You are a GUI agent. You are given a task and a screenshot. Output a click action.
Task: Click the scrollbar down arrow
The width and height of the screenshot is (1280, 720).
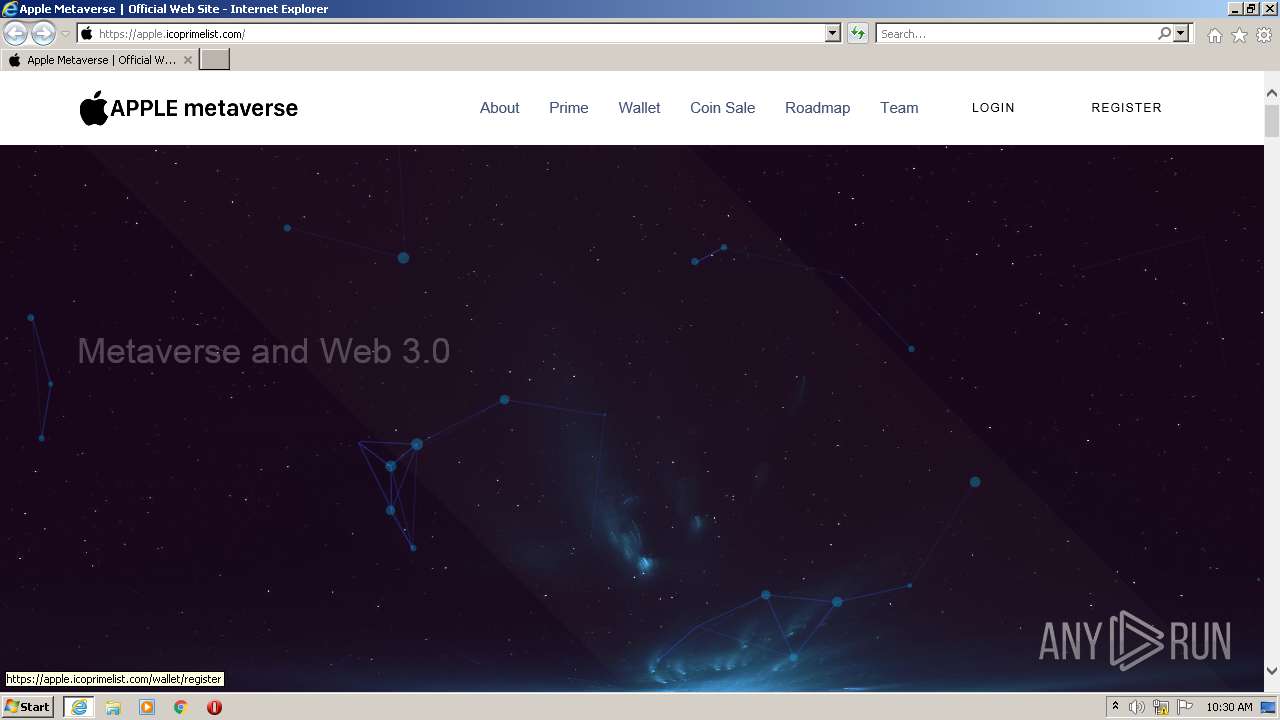pos(1272,671)
